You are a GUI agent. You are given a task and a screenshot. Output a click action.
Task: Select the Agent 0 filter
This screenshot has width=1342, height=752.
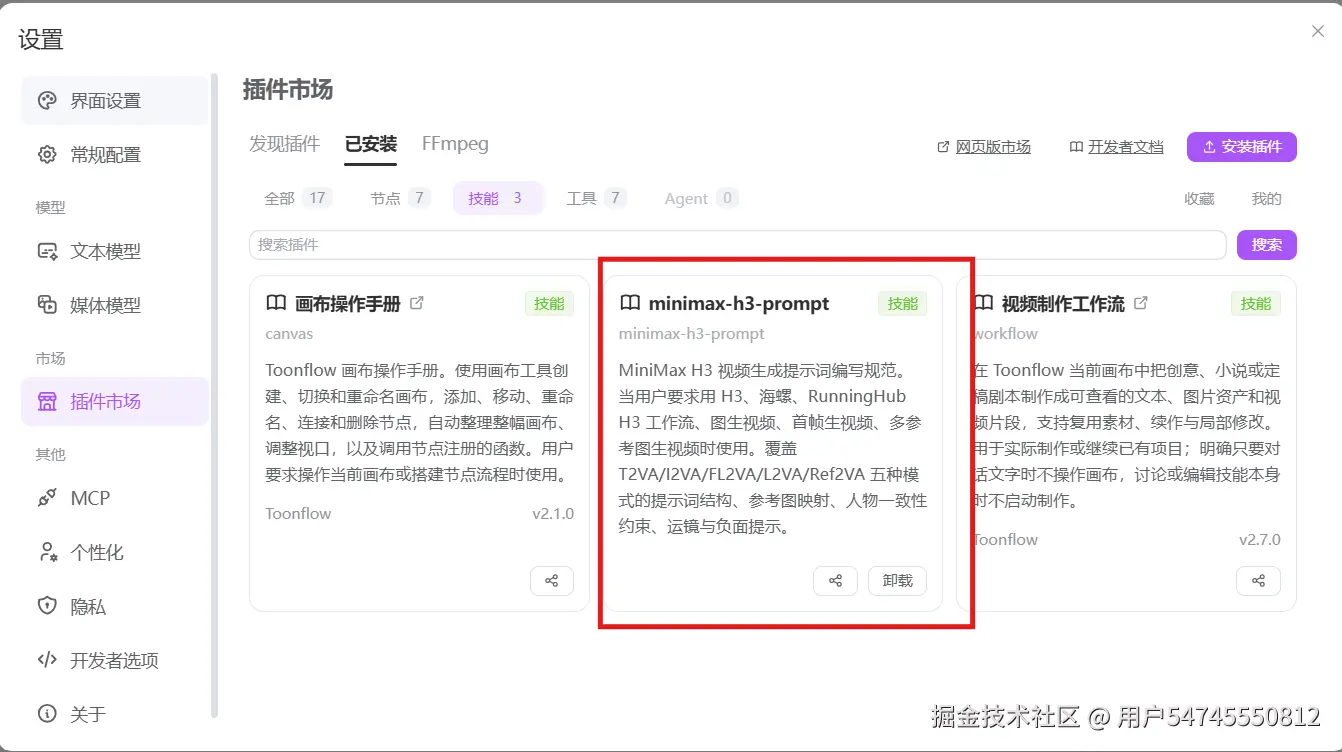coord(701,198)
